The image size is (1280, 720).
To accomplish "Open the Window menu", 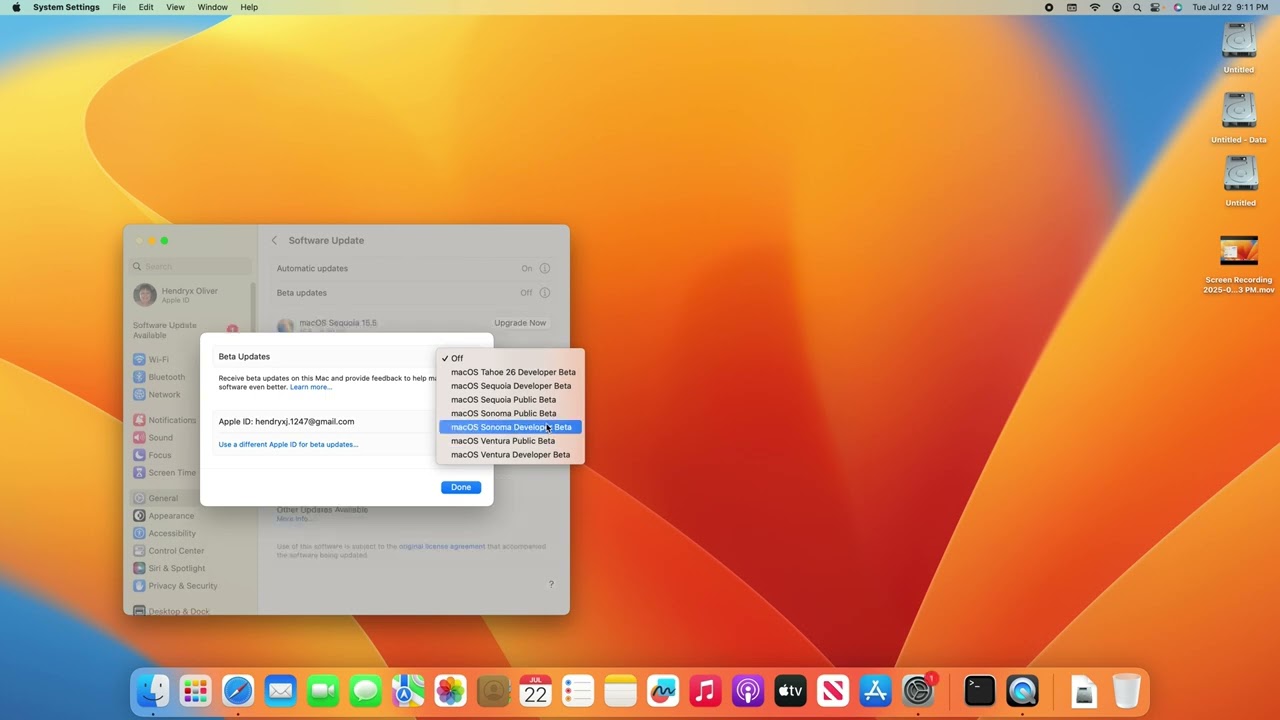I will click(212, 7).
